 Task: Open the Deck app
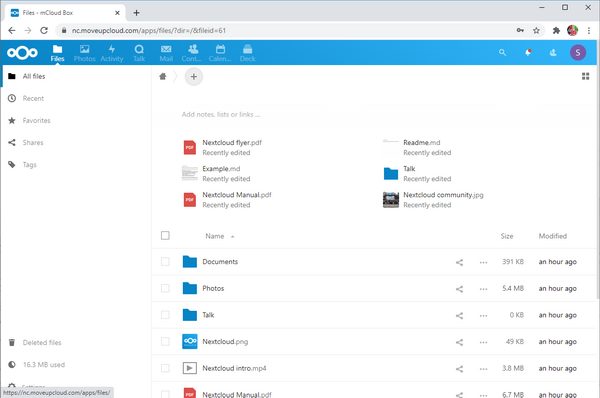click(x=248, y=53)
